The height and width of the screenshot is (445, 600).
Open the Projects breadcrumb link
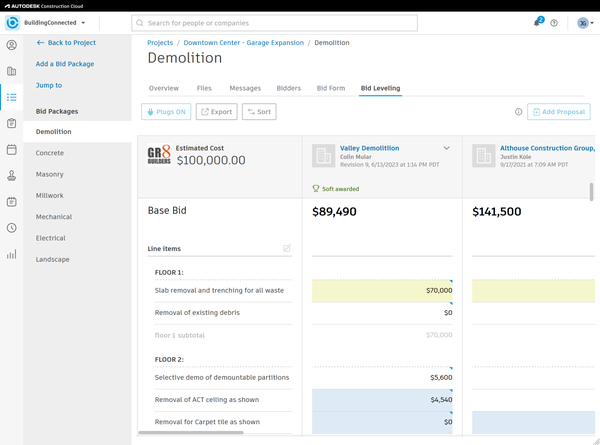pos(160,42)
